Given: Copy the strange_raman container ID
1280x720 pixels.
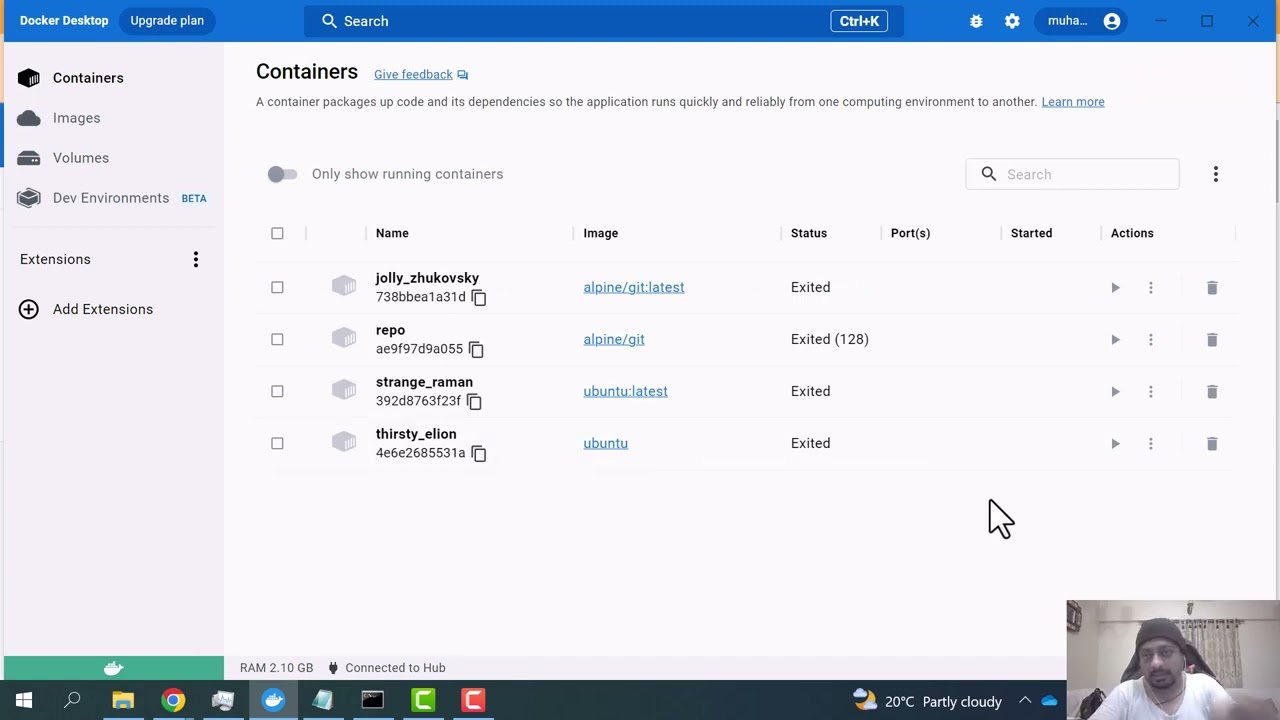Looking at the screenshot, I should click(x=474, y=402).
